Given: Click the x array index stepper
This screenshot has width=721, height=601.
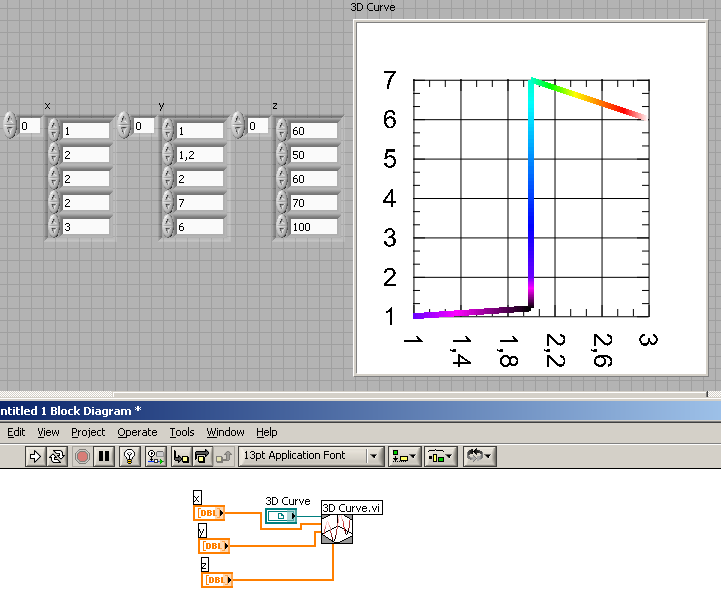Looking at the screenshot, I should tap(10, 125).
